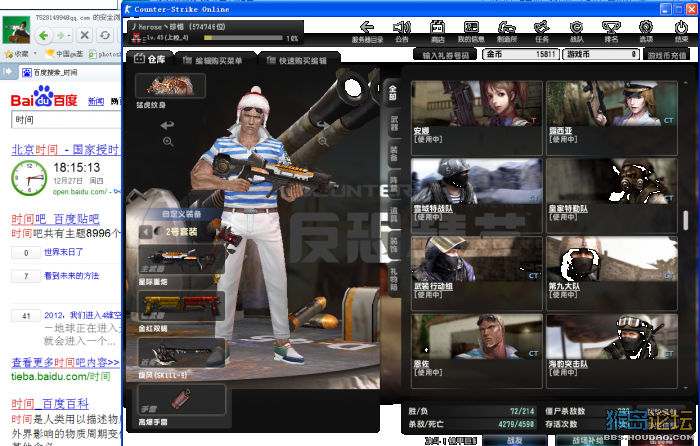Click the right zoom magnifier near cannon
Image resolution: width=700 pixels, height=446 pixels.
tap(323, 142)
